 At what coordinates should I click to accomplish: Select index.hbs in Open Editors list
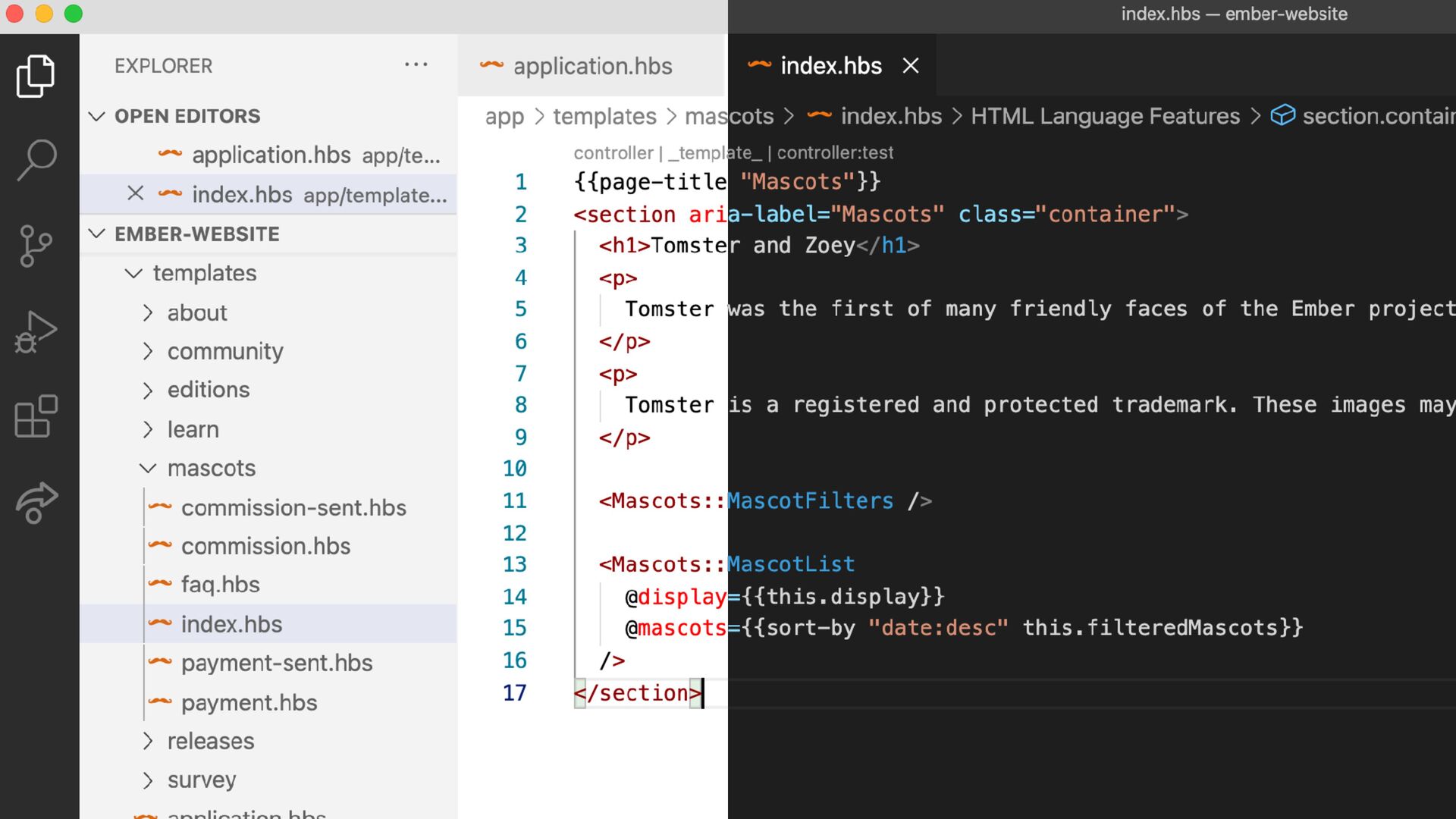point(268,194)
